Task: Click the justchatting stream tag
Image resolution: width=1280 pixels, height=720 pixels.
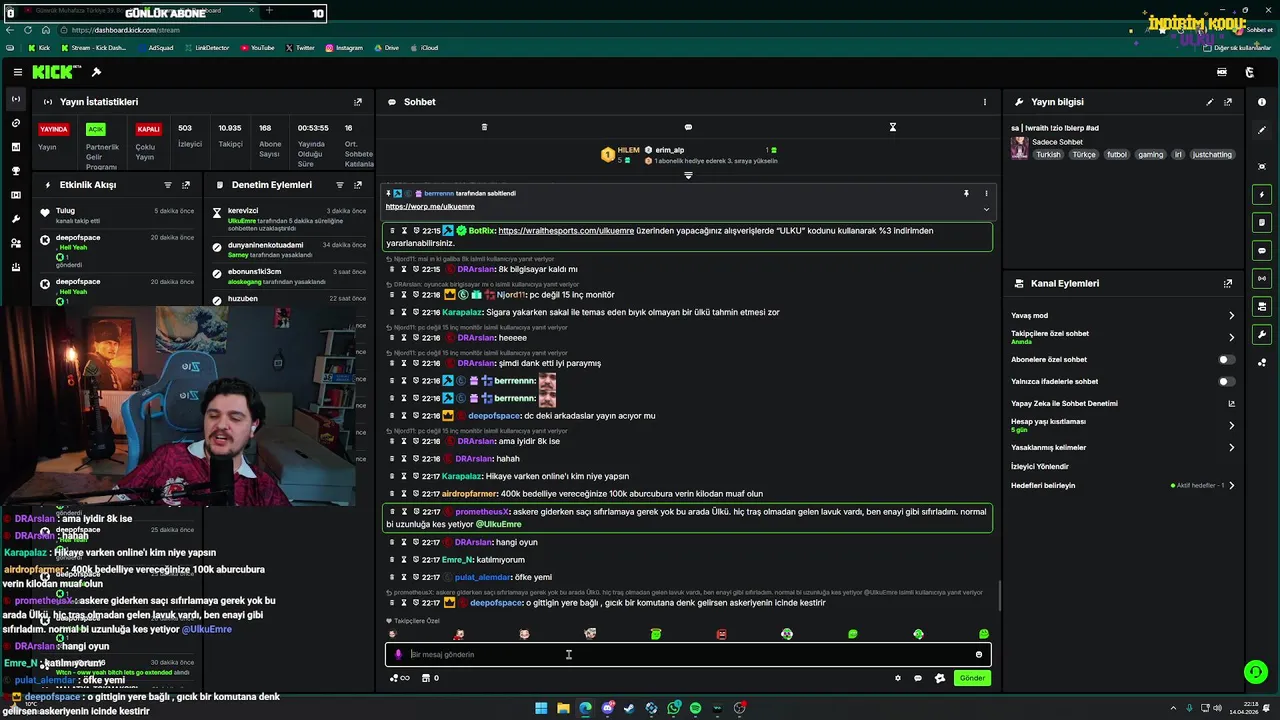Action: (1212, 155)
